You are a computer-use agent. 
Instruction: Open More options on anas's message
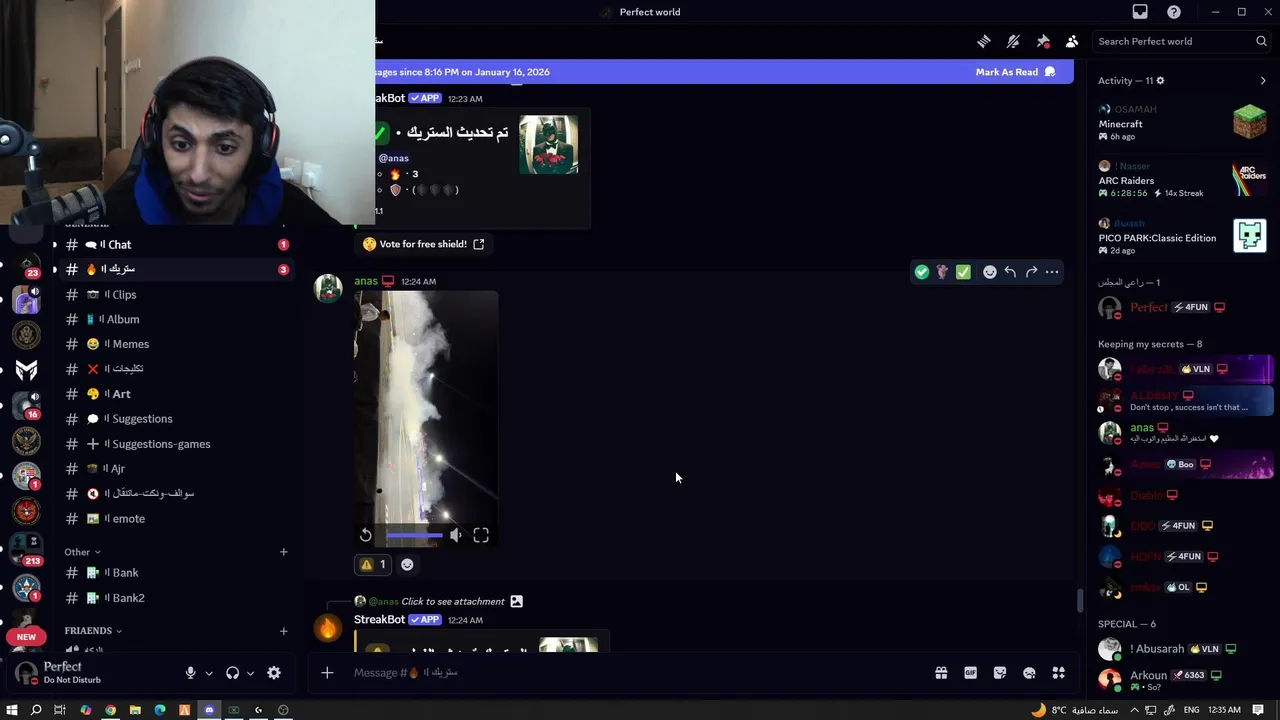(1052, 272)
